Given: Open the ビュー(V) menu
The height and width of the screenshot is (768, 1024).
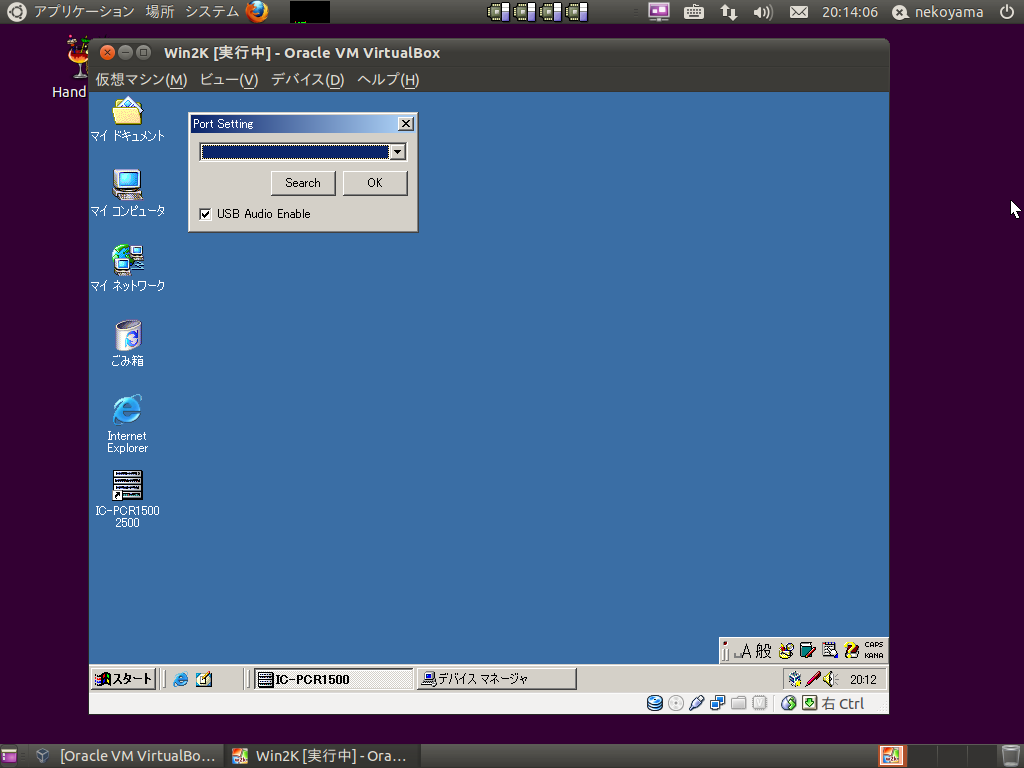Looking at the screenshot, I should (228, 80).
